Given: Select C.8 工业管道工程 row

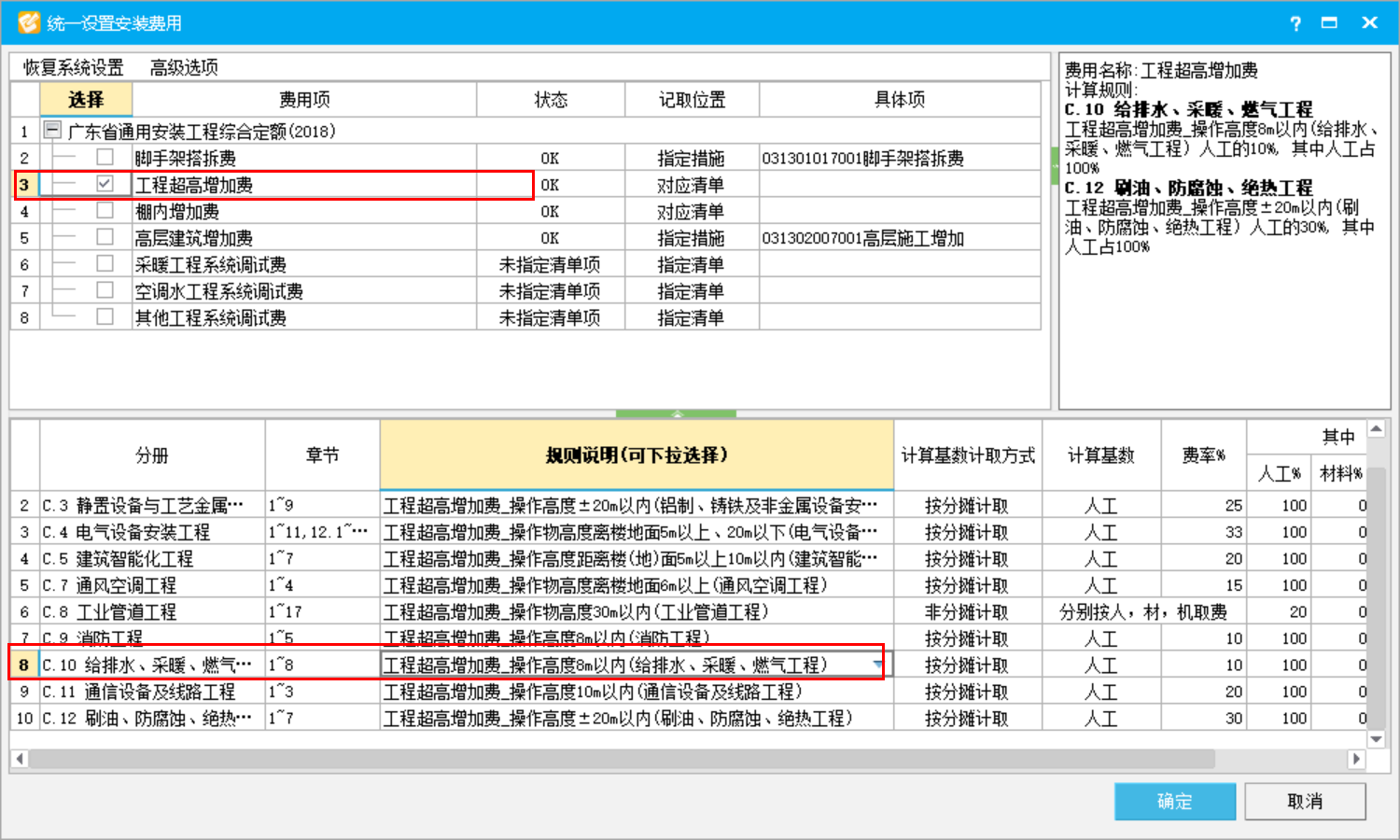Looking at the screenshot, I should (x=109, y=611).
